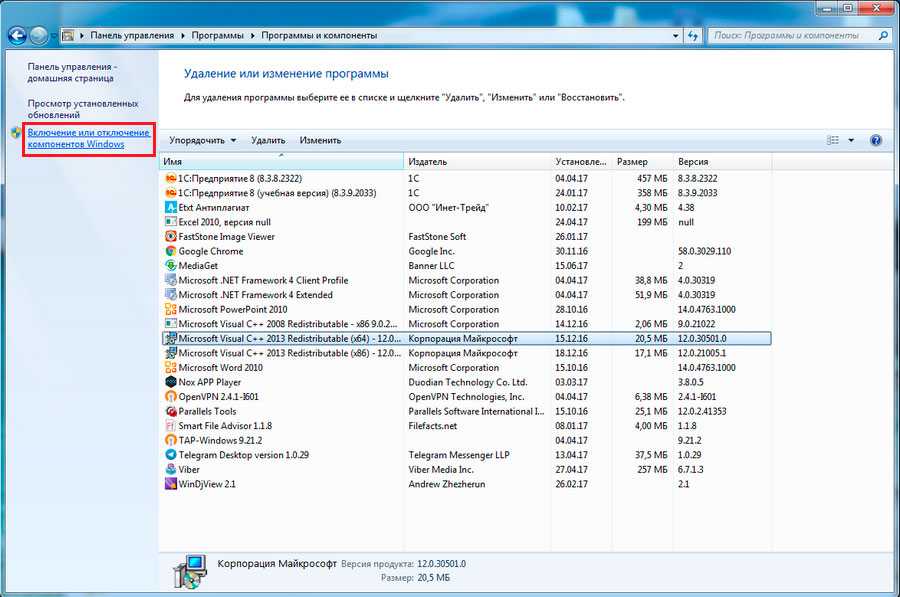900x597 pixels.
Task: Click the OpenVPN program icon
Action: 170,397
